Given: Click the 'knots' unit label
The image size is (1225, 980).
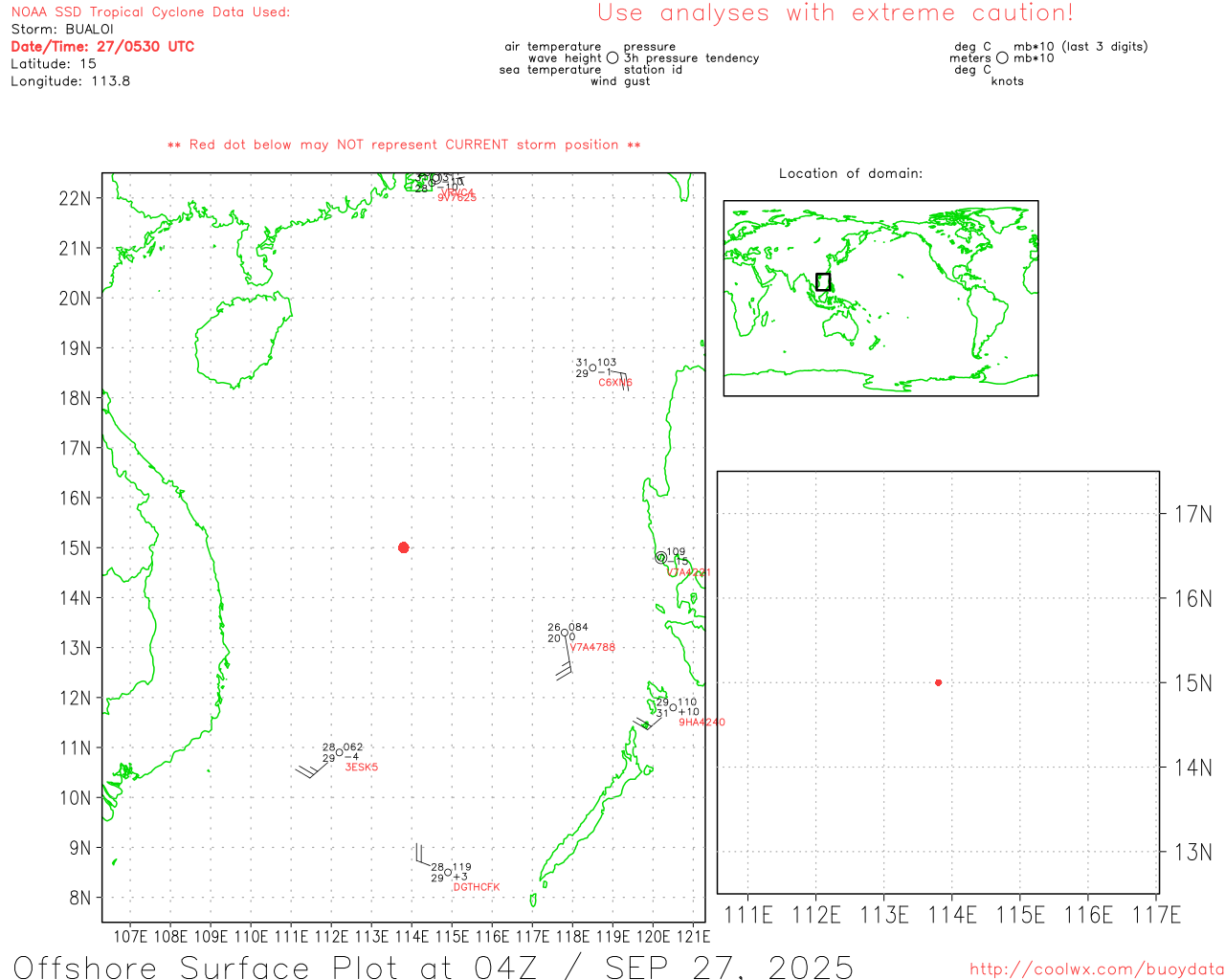Looking at the screenshot, I should click(1007, 81).
